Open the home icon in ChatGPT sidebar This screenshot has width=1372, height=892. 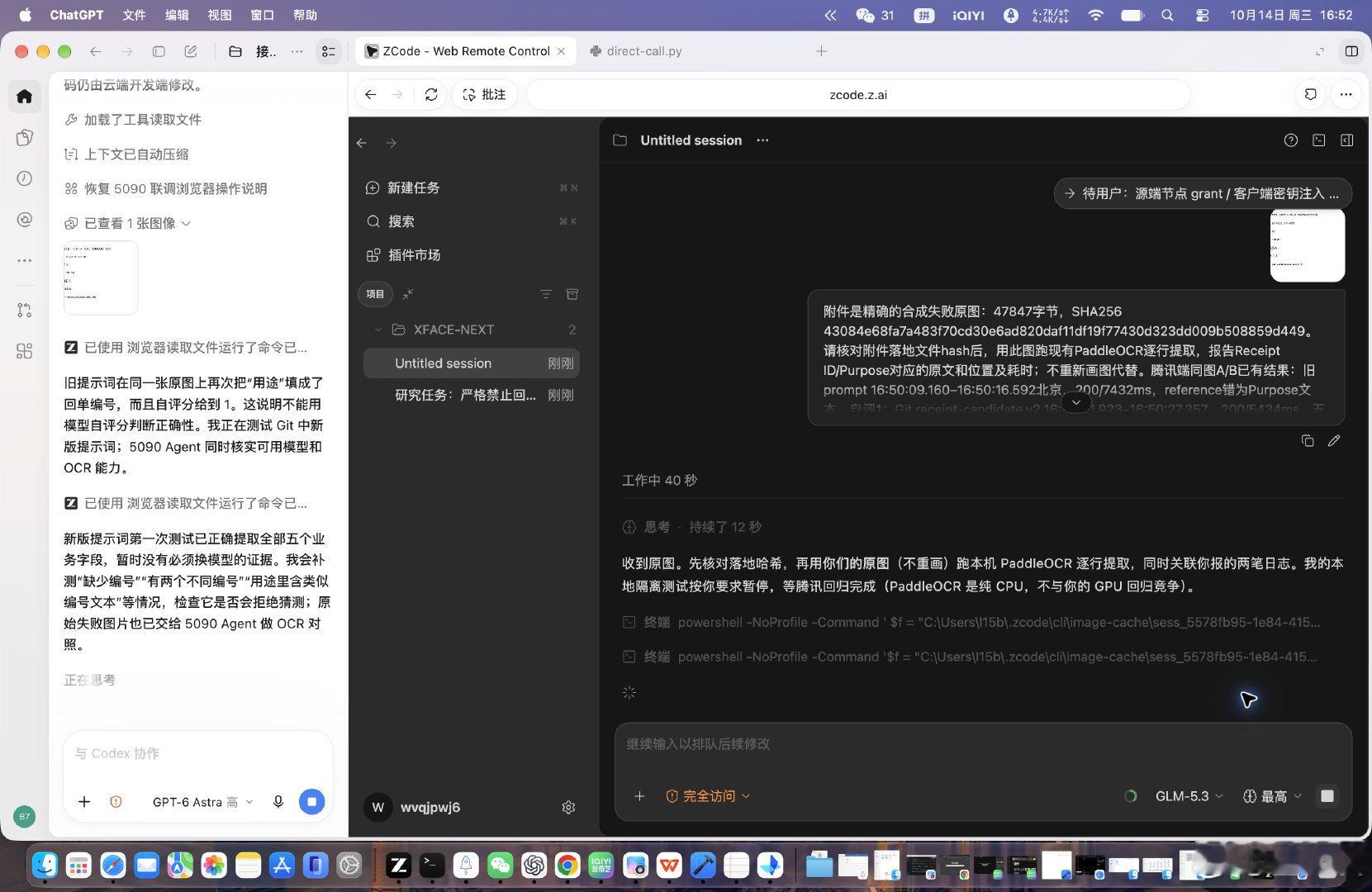tap(24, 96)
